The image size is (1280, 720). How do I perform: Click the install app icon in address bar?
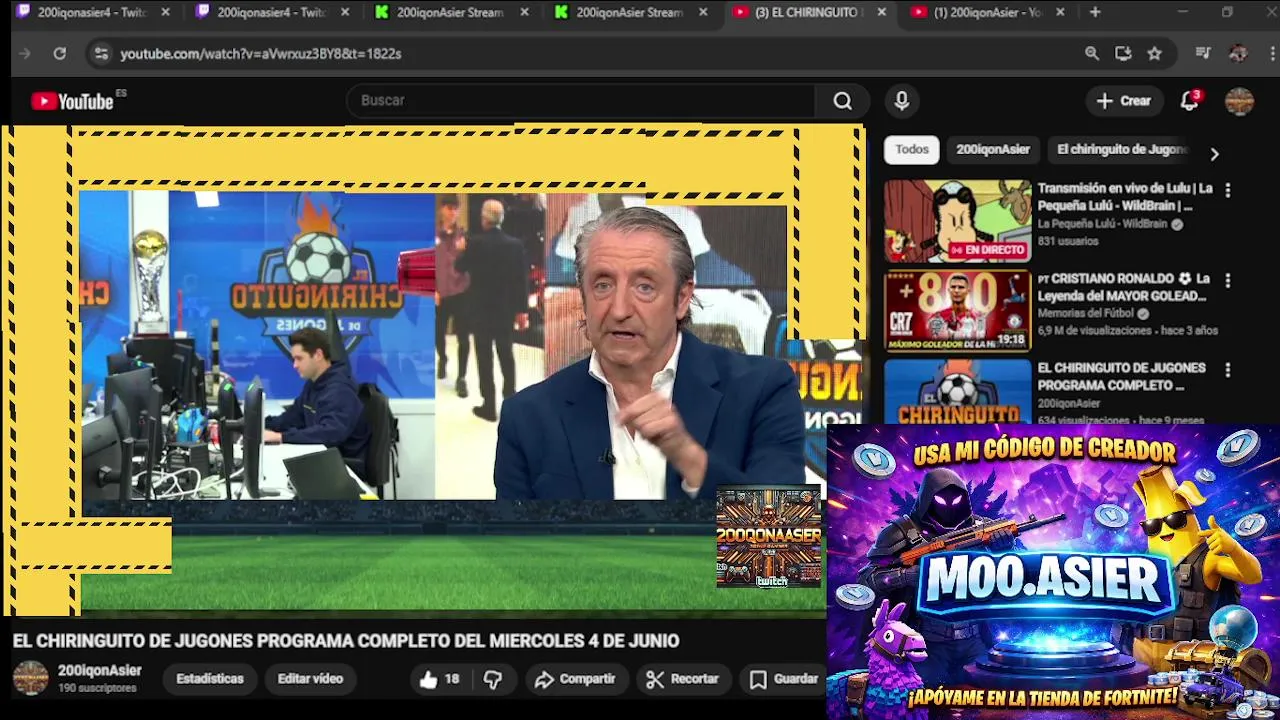[1123, 53]
